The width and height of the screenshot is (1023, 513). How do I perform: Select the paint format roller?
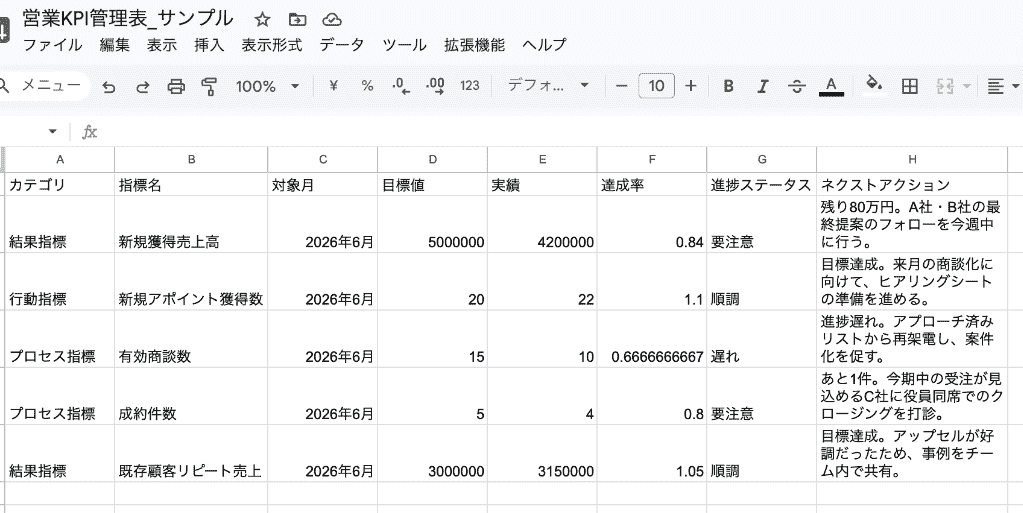(x=209, y=86)
